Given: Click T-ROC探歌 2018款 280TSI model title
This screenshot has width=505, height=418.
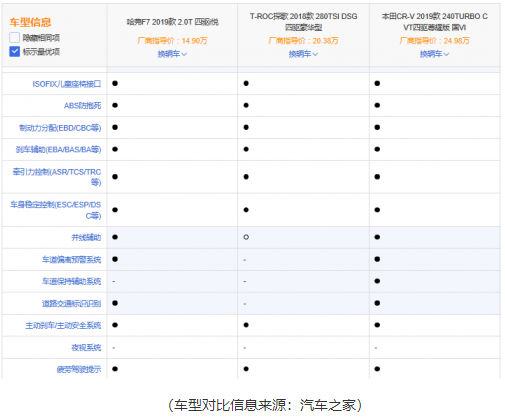Looking at the screenshot, I should pyautogui.click(x=303, y=22).
